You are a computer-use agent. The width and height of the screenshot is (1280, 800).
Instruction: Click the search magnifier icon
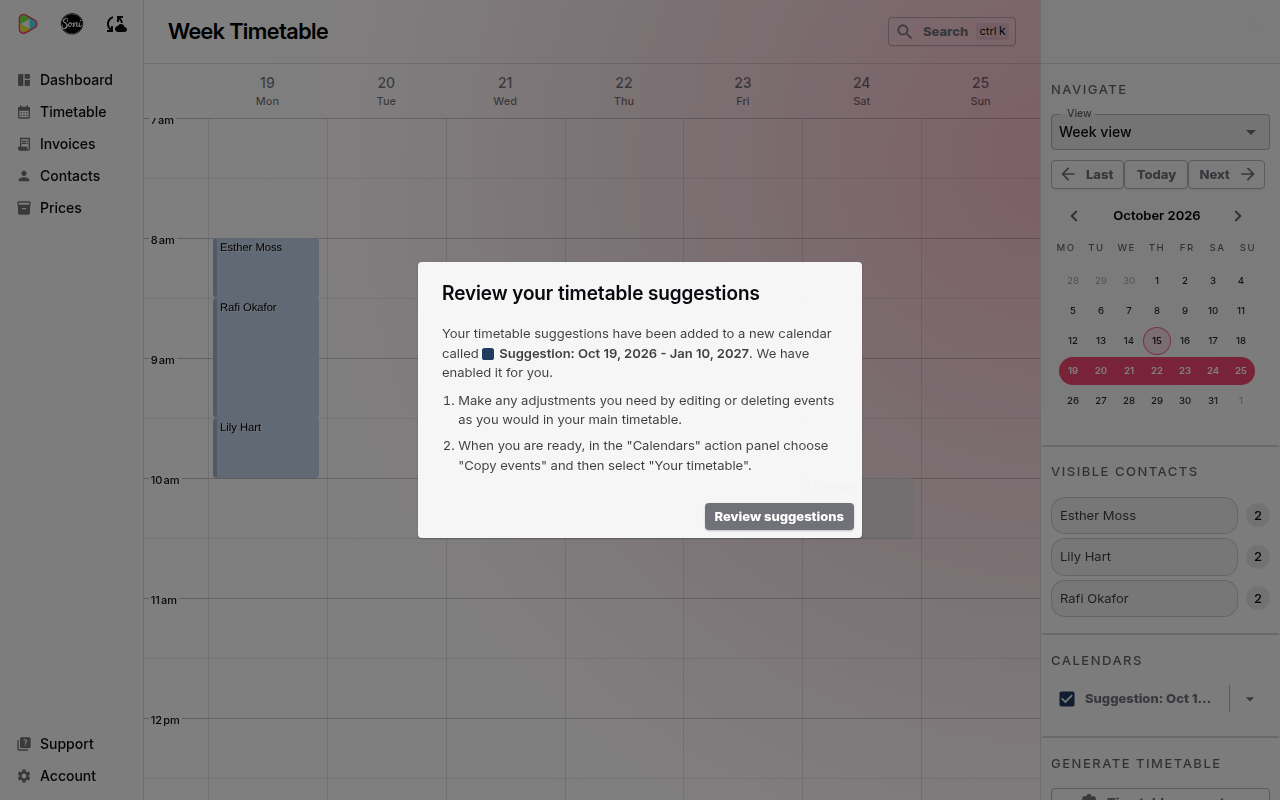pyautogui.click(x=905, y=32)
